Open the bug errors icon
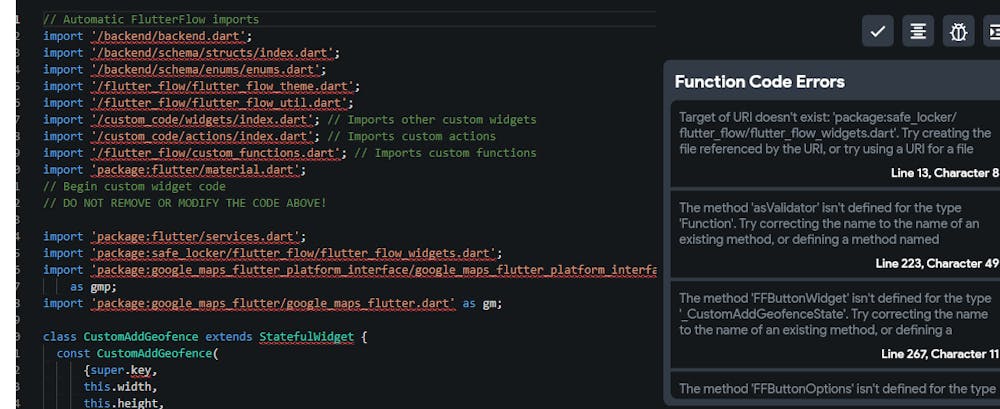The width and height of the screenshot is (1000, 409). [x=959, y=31]
